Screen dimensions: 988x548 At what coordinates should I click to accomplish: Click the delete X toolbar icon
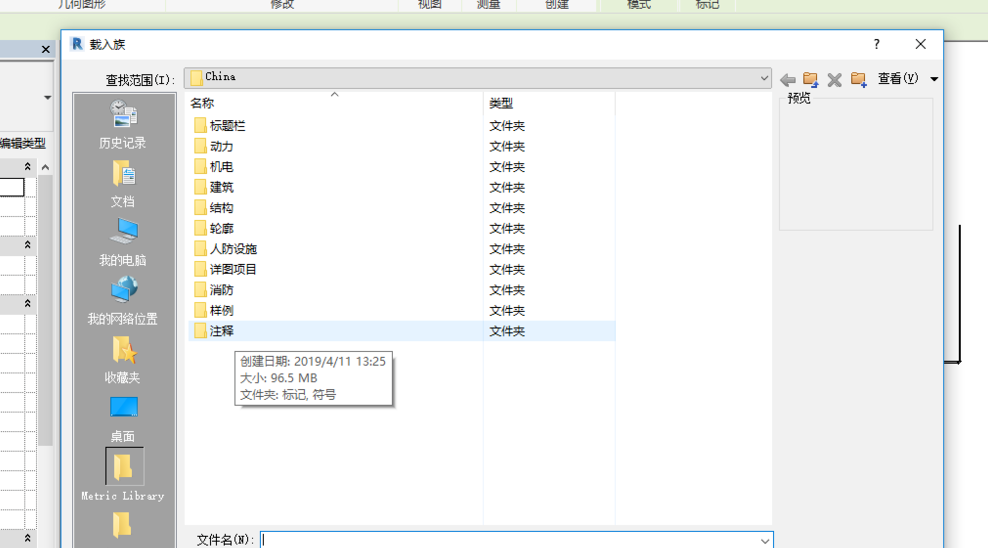coord(834,79)
